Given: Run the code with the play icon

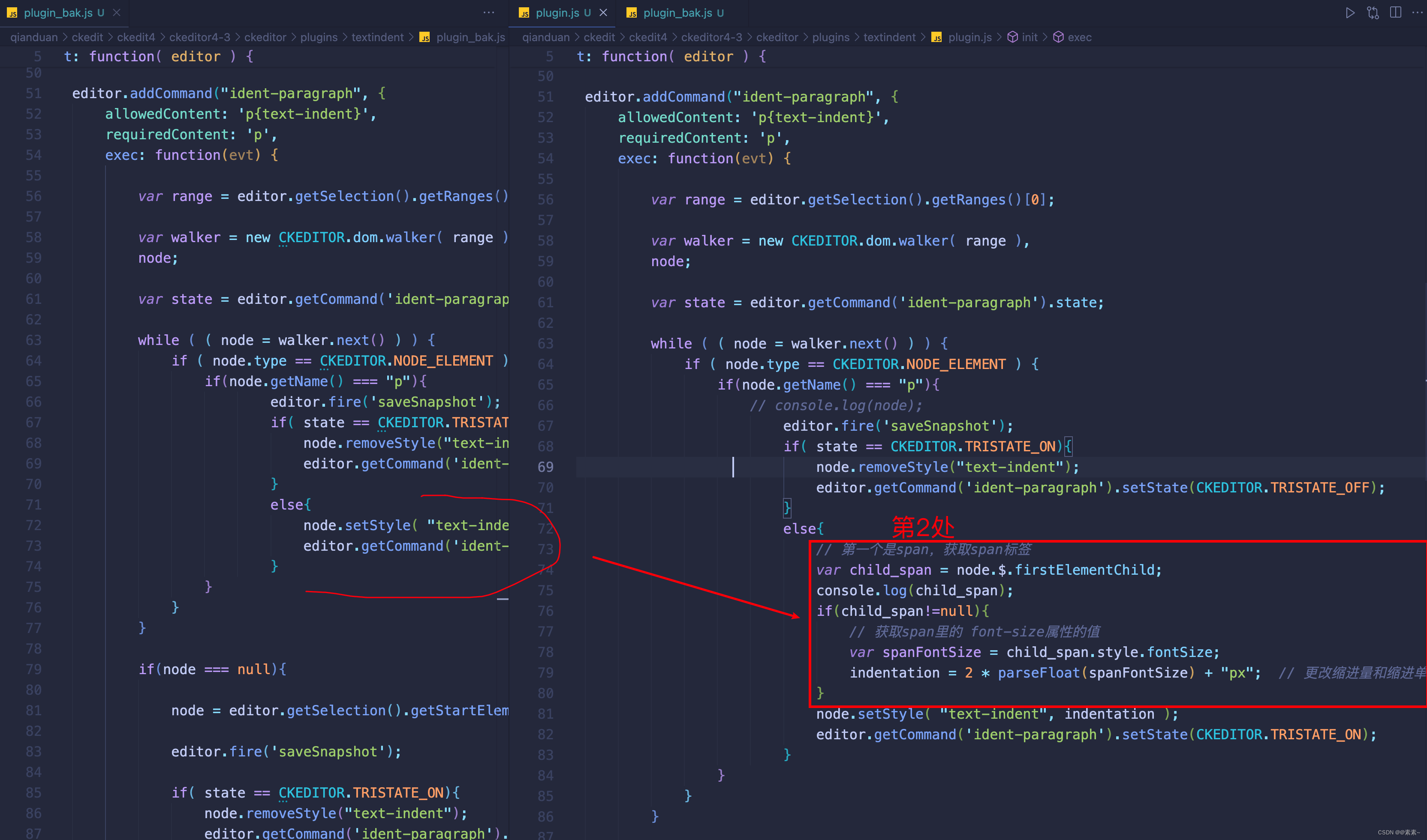Looking at the screenshot, I should tap(1350, 12).
